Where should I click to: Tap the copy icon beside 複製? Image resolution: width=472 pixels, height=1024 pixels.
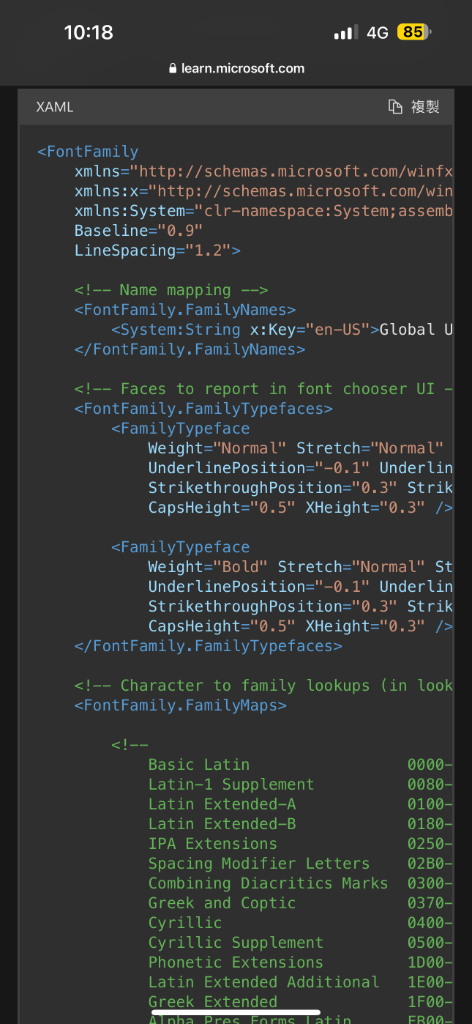[x=395, y=107]
